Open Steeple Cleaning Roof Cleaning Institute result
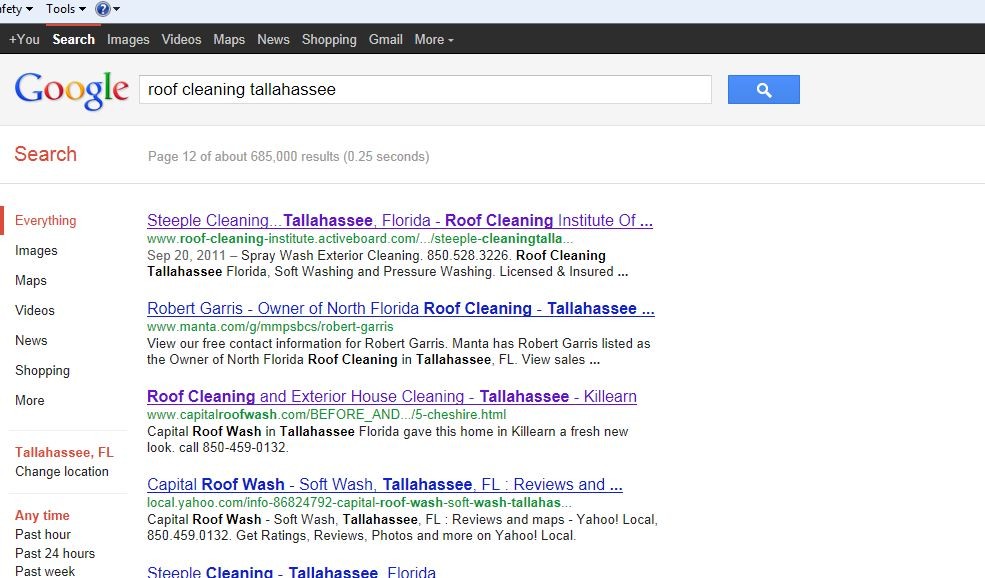This screenshot has height=578, width=985. (x=399, y=221)
